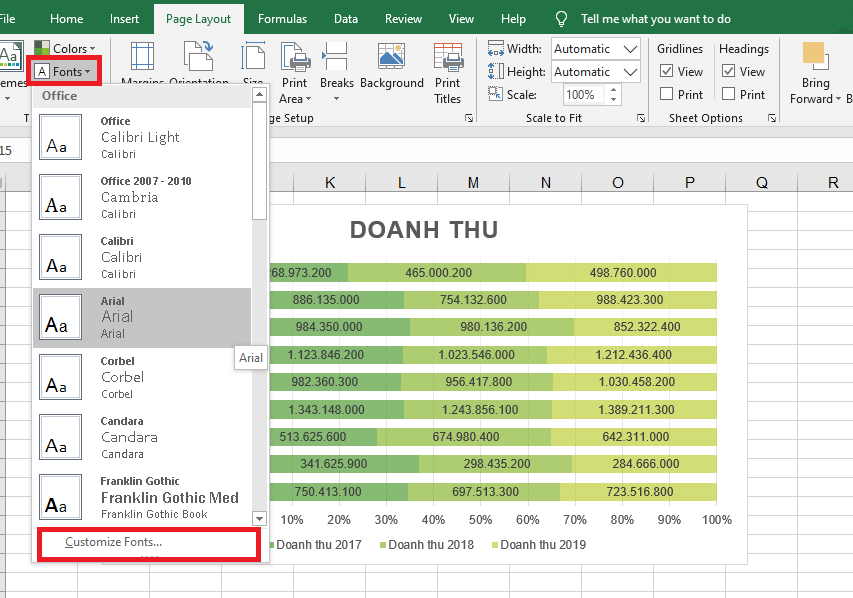Uncheck View under Gridlines
The image size is (853, 598).
[667, 71]
